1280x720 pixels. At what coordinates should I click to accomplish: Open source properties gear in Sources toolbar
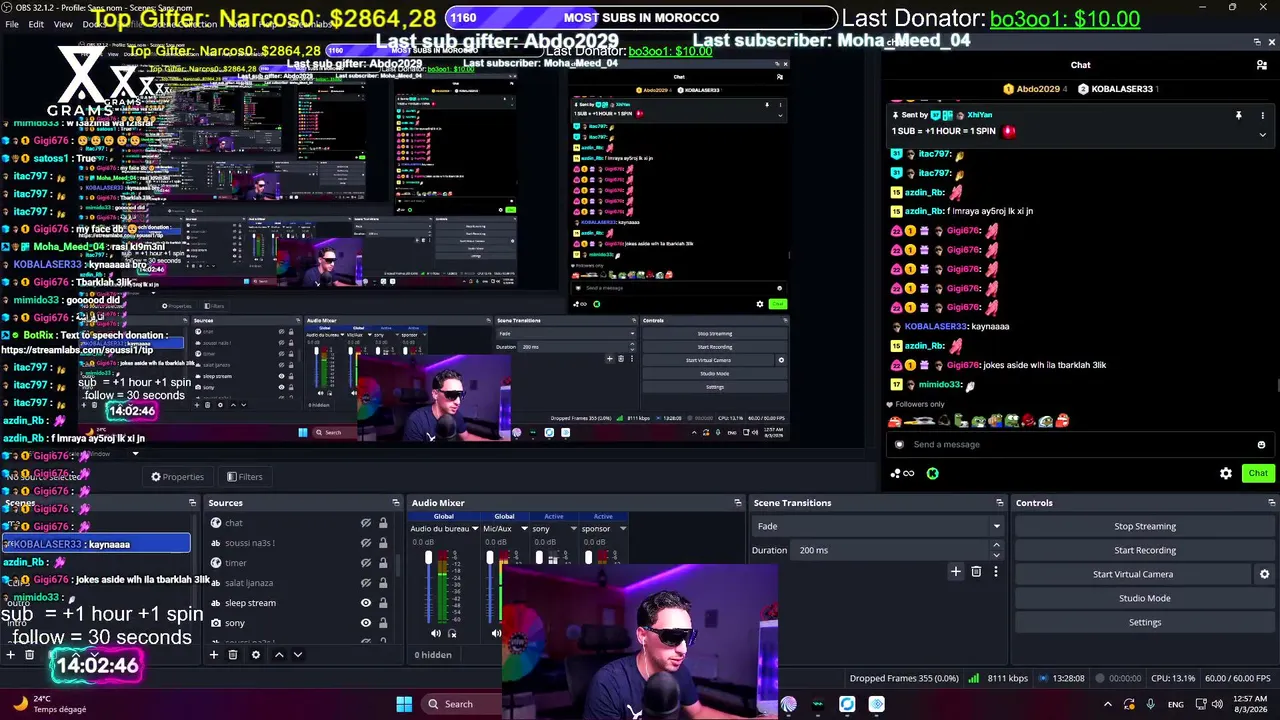(x=256, y=655)
